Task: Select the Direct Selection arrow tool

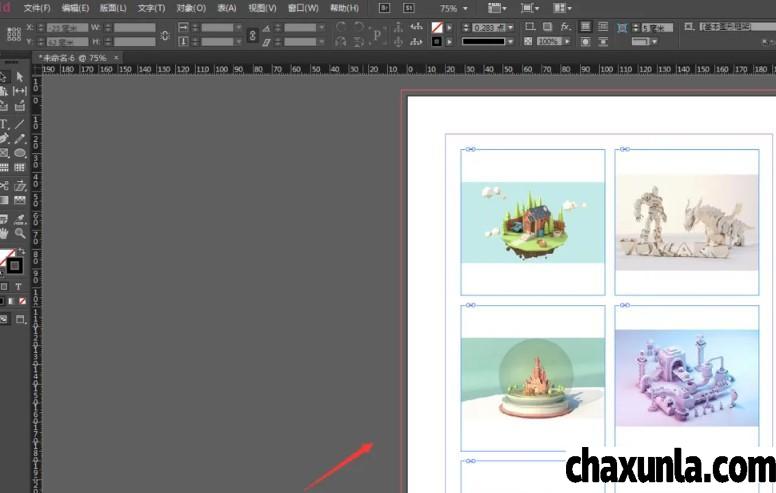Action: click(20, 77)
